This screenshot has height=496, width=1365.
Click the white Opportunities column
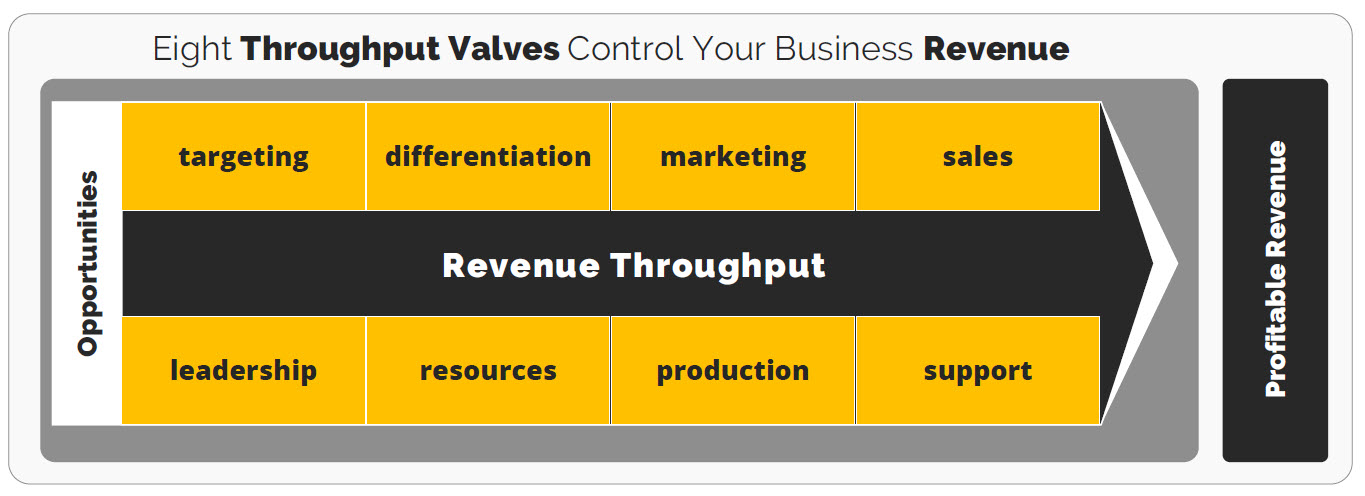point(87,264)
